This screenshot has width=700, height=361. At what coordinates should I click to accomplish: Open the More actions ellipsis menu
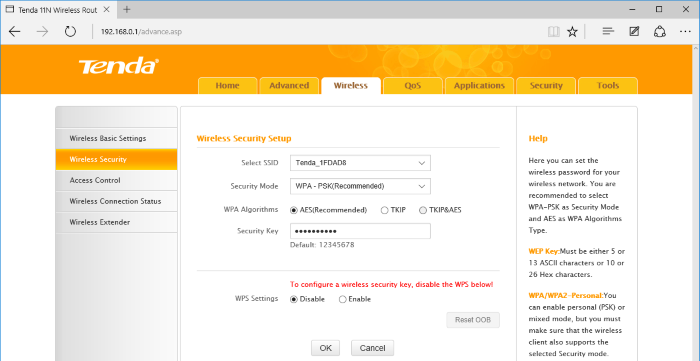[x=685, y=32]
